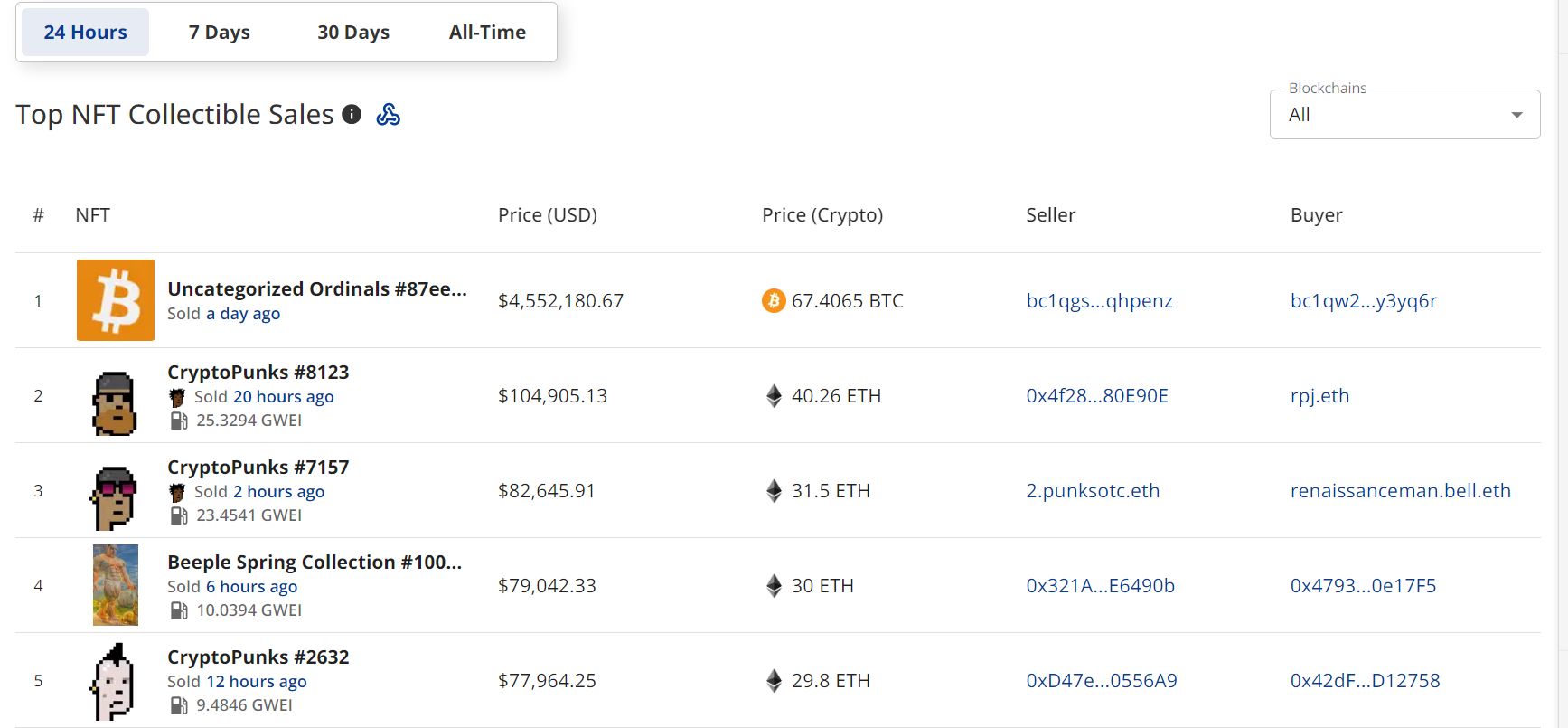Select the 24 Hours tab
Screen dimensions: 1568x728
pos(85,33)
